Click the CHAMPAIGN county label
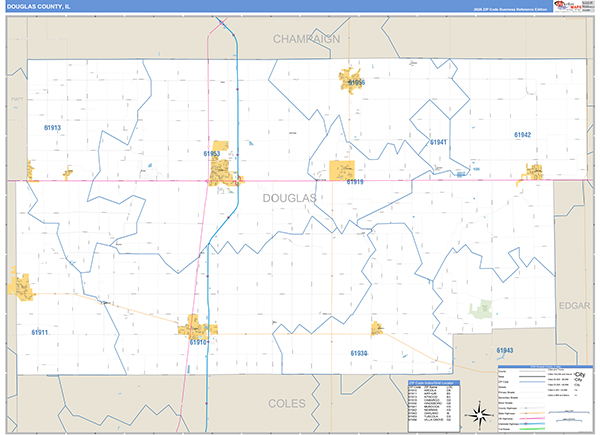The image size is (600, 435). click(306, 39)
